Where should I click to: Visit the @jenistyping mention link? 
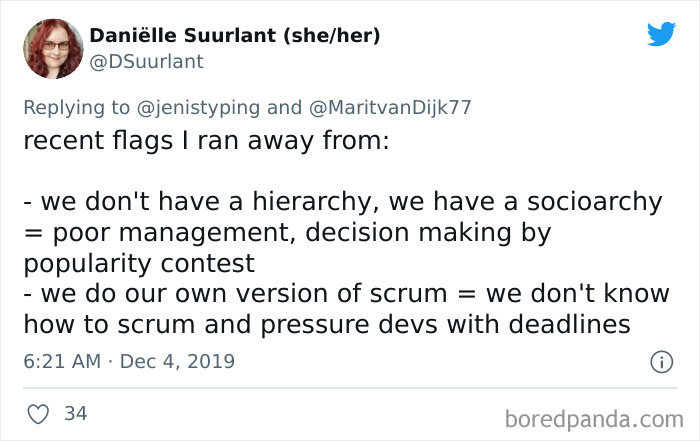198,108
